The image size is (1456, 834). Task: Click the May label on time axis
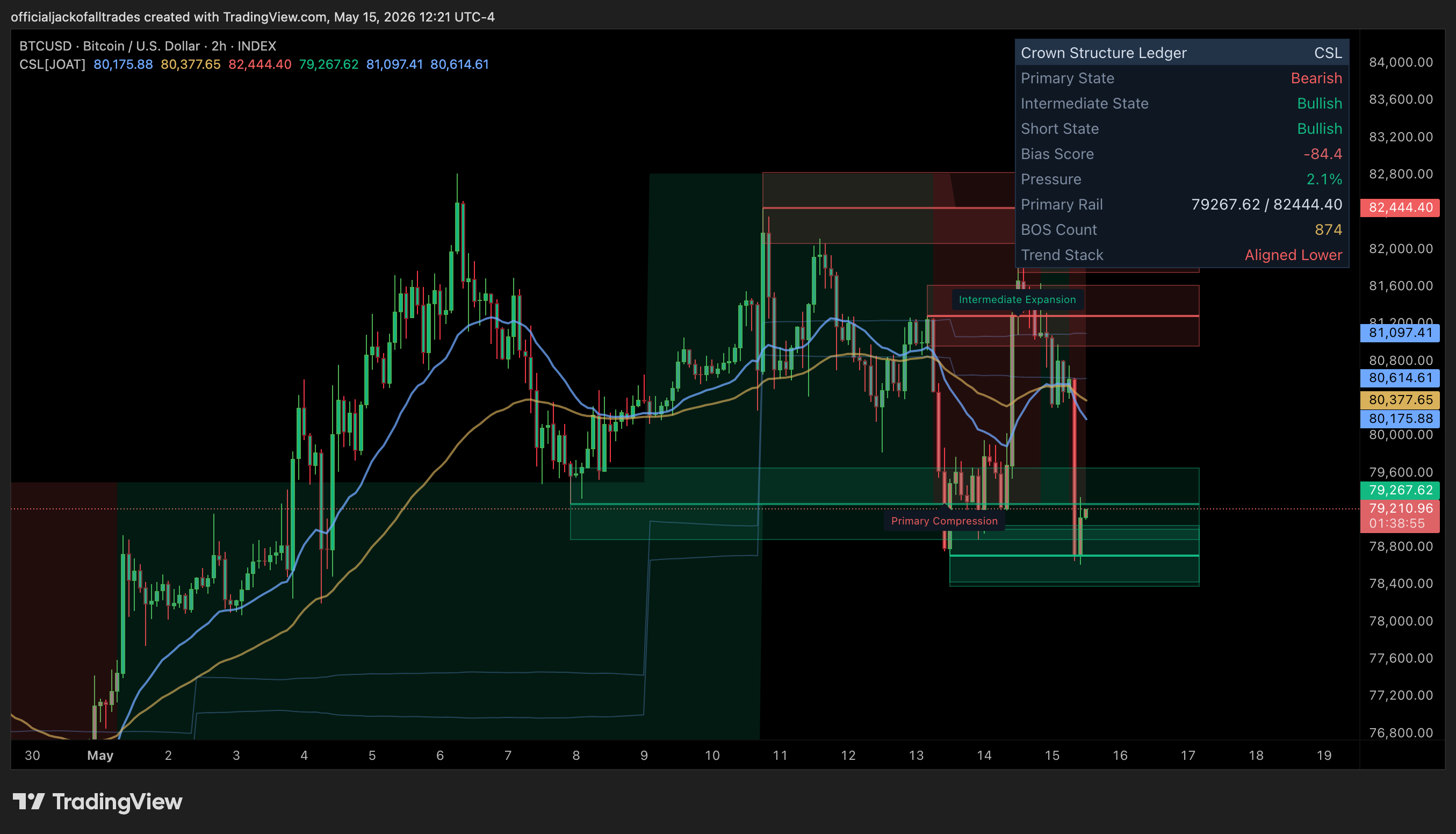point(100,755)
